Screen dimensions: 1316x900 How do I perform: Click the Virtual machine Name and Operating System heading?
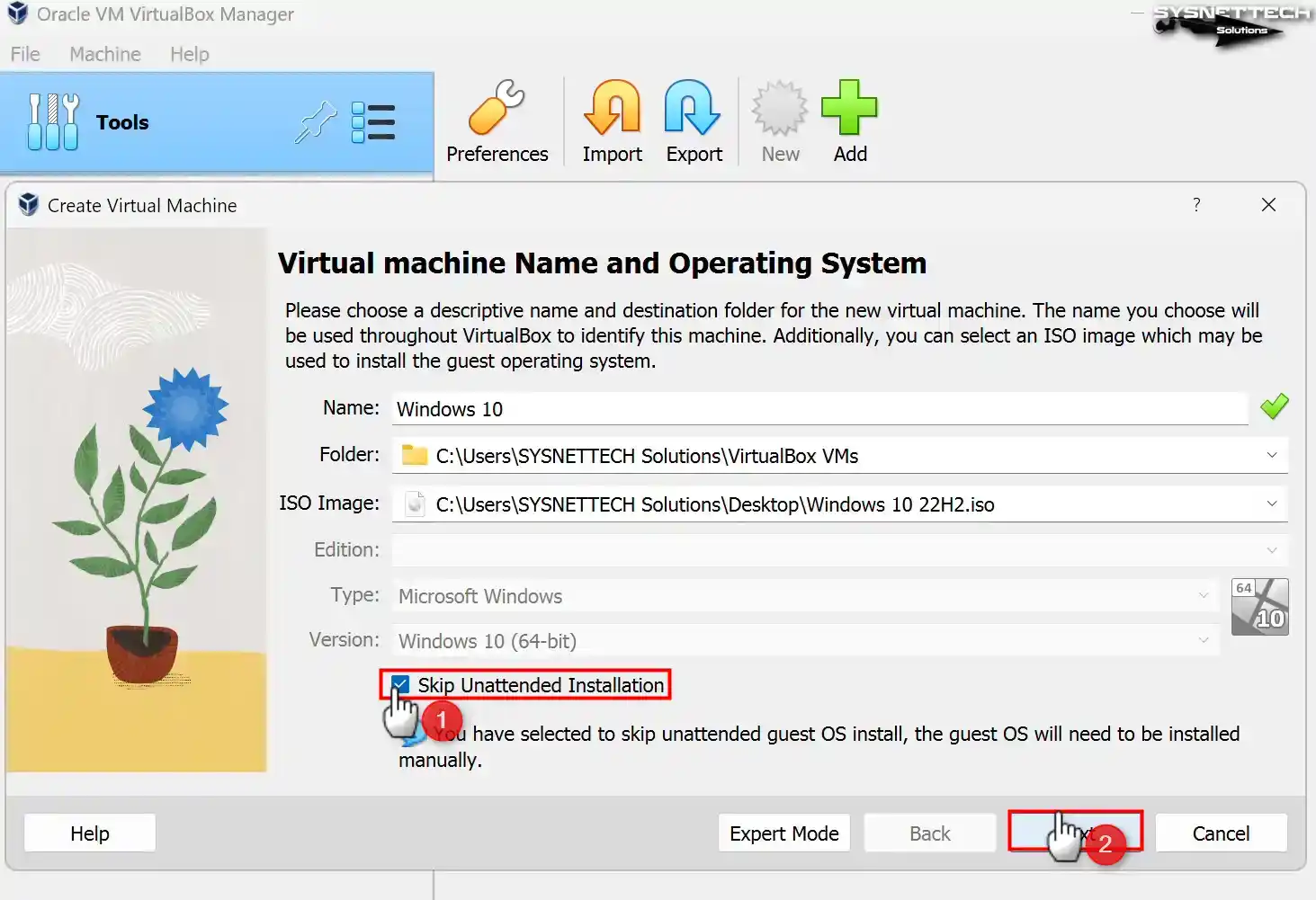point(602,263)
